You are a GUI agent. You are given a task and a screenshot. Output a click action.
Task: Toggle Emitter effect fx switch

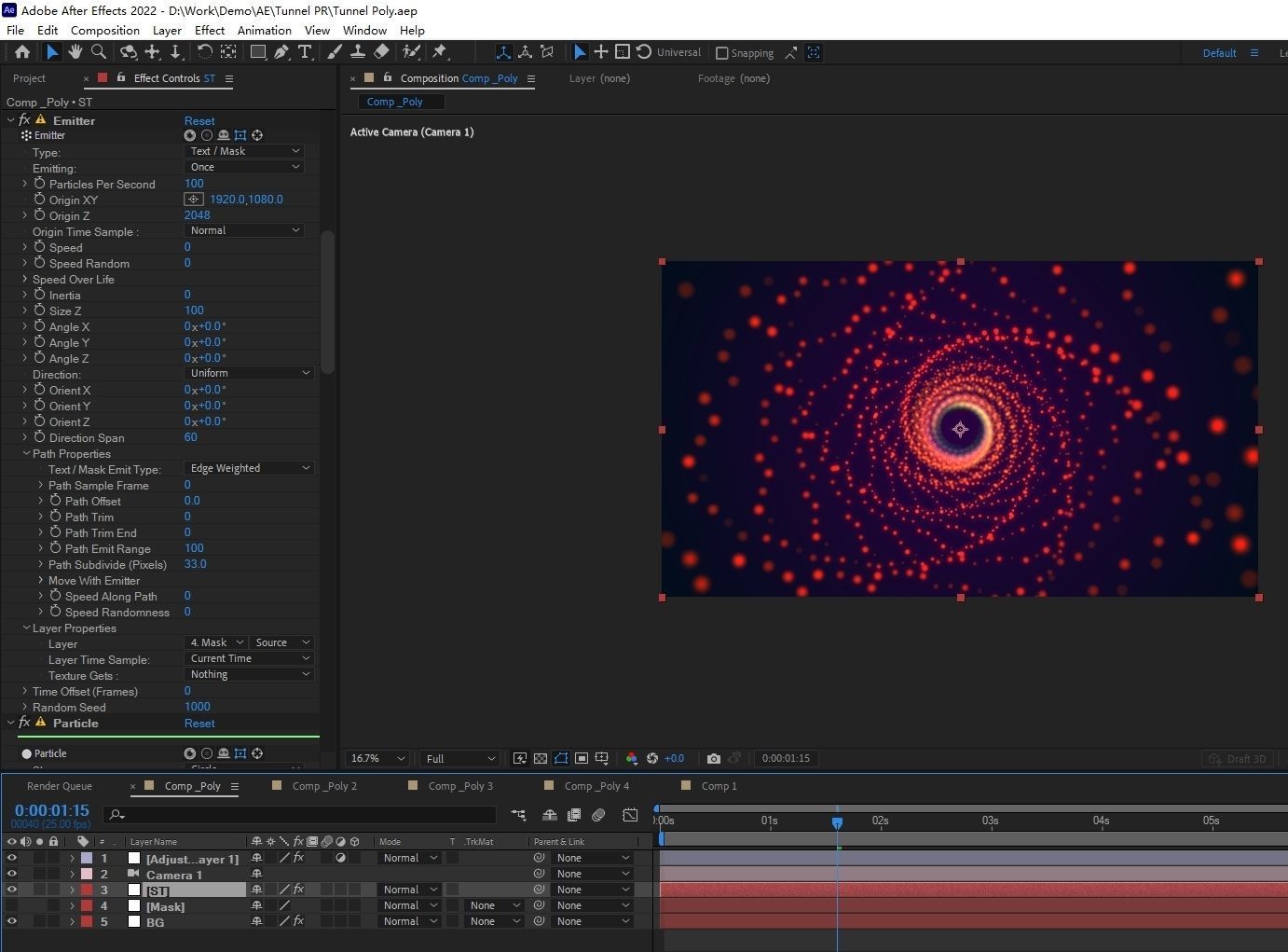[24, 120]
